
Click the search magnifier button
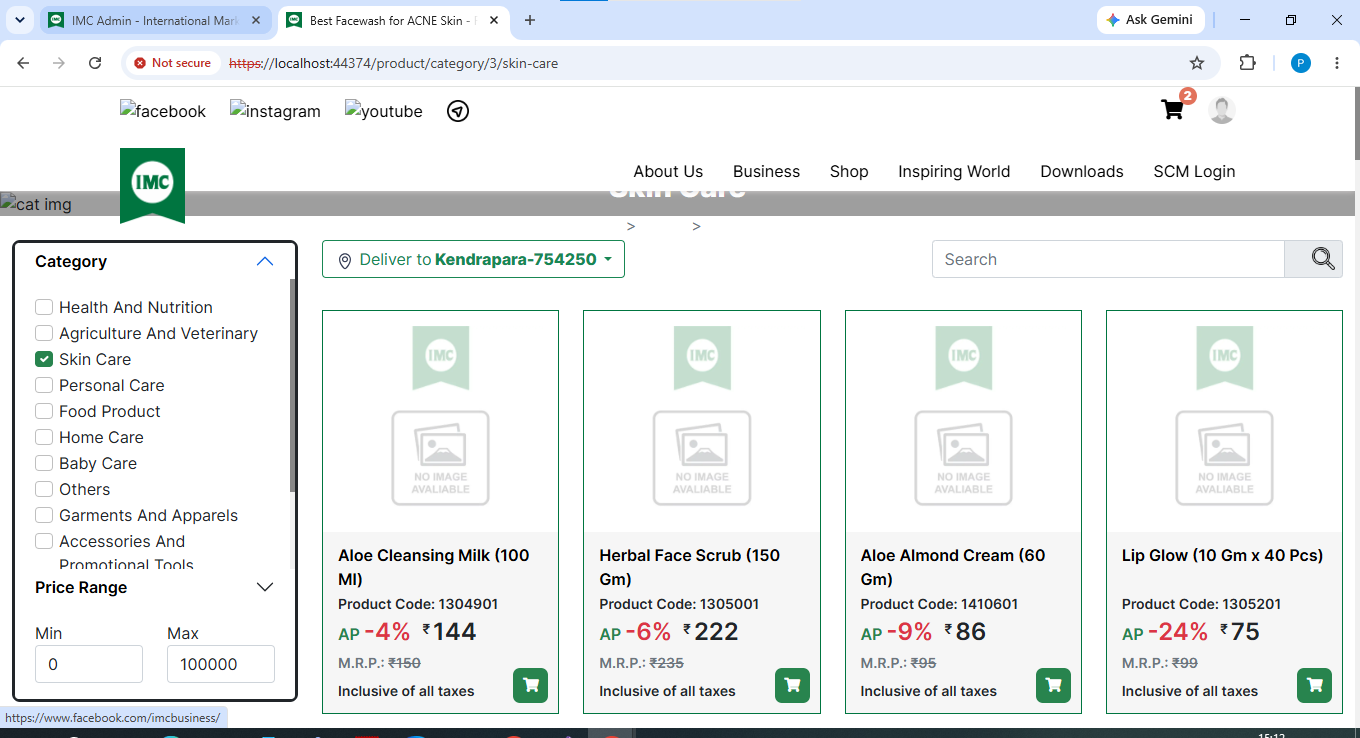[1313, 259]
